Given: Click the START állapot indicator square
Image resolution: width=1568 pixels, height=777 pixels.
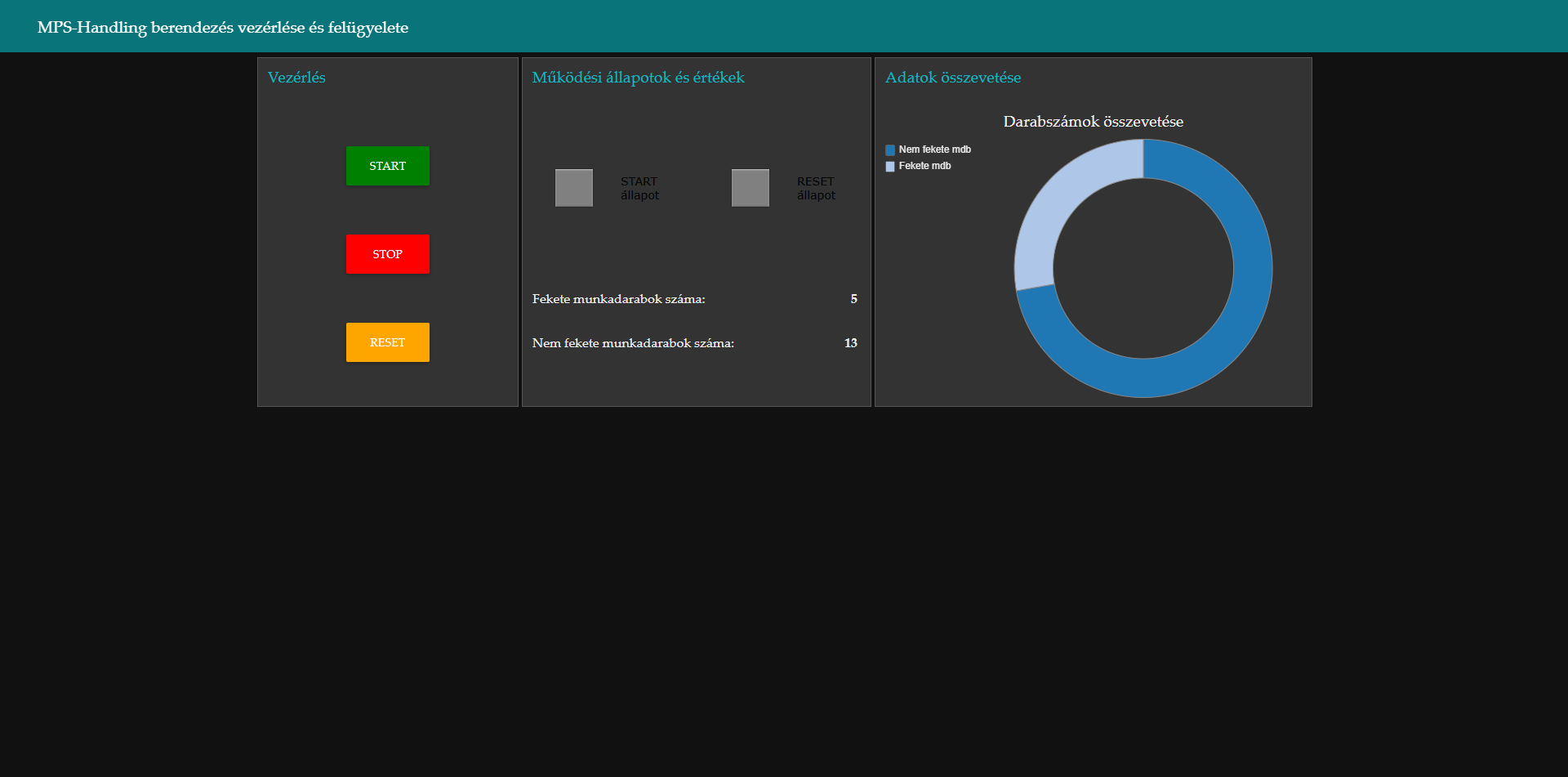Looking at the screenshot, I should (573, 188).
